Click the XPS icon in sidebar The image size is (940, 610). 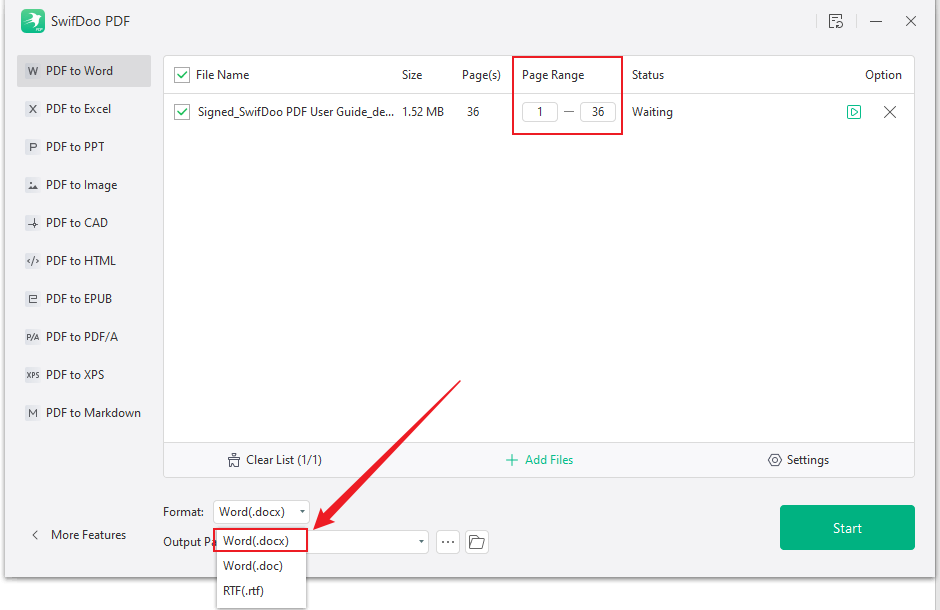(x=33, y=375)
